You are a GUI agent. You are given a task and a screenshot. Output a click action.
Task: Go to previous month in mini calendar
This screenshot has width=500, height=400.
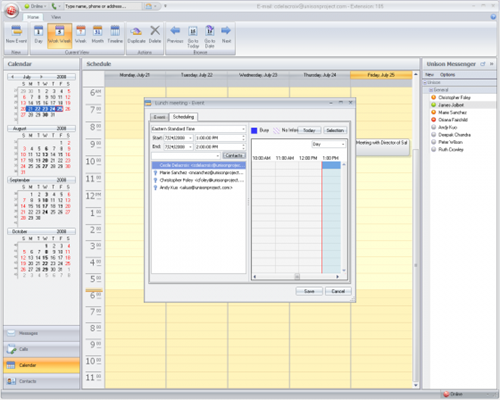pos(12,77)
